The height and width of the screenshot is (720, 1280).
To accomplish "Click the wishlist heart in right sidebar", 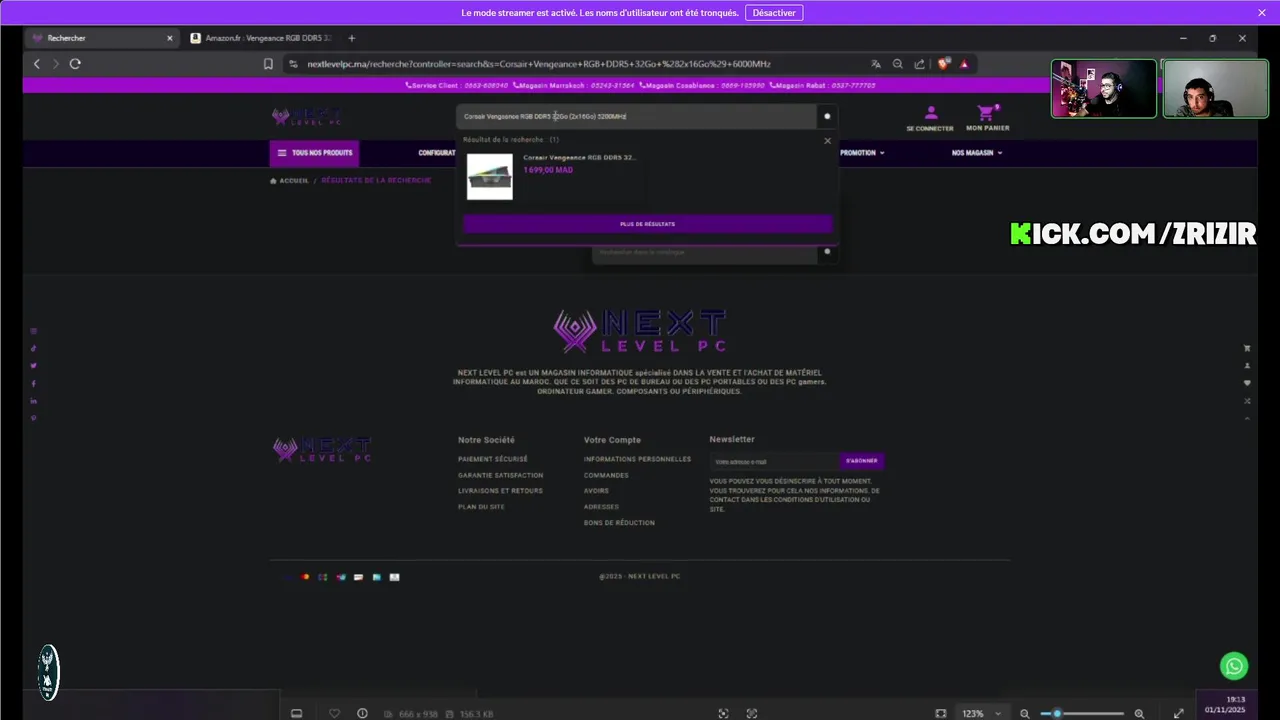I will pos(1247,383).
